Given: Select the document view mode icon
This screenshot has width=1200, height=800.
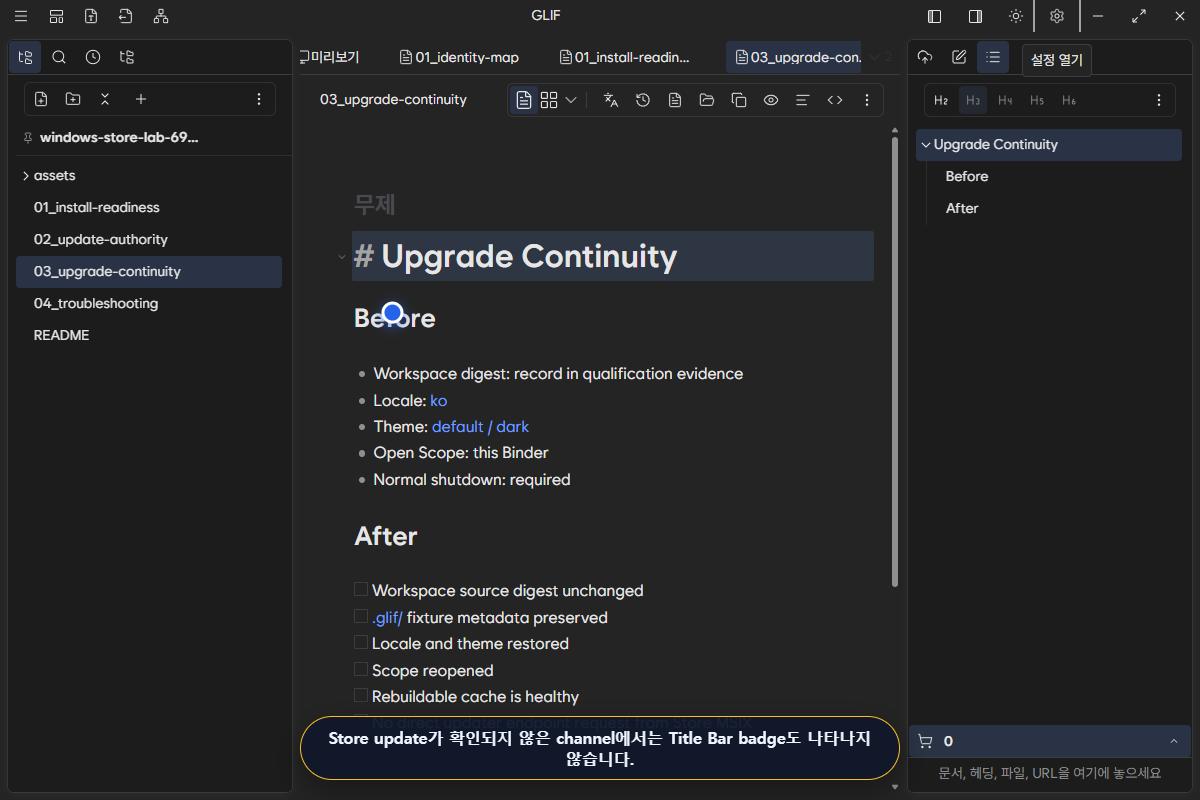Looking at the screenshot, I should (x=524, y=100).
